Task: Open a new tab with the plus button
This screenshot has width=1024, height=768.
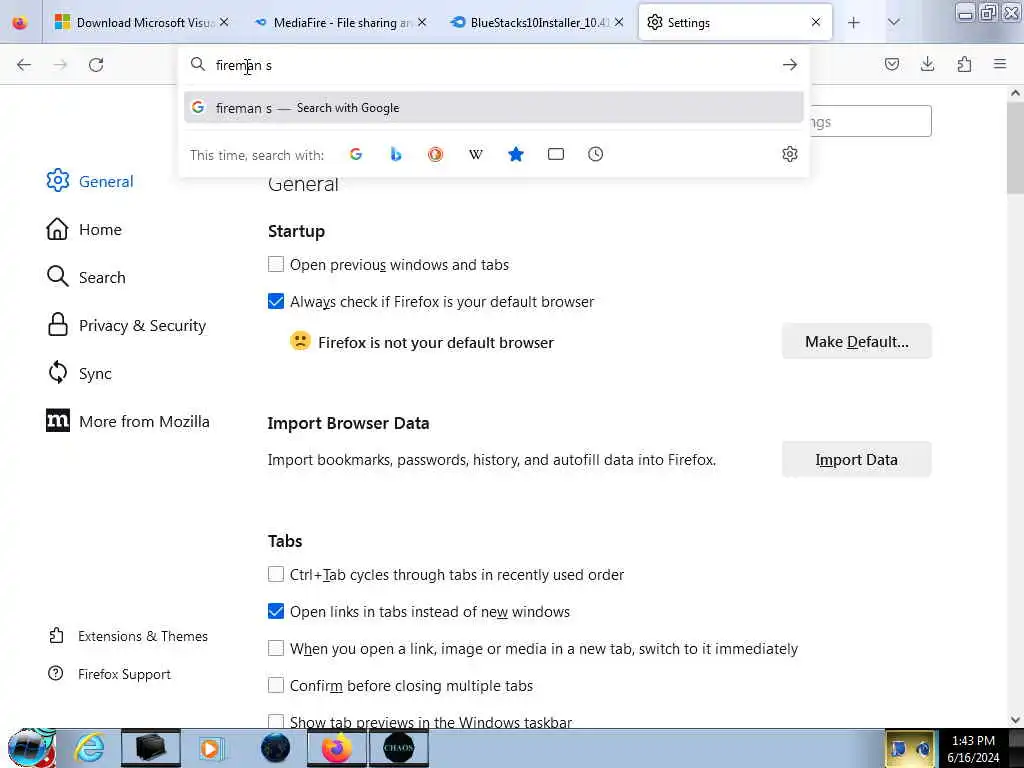Action: click(854, 23)
